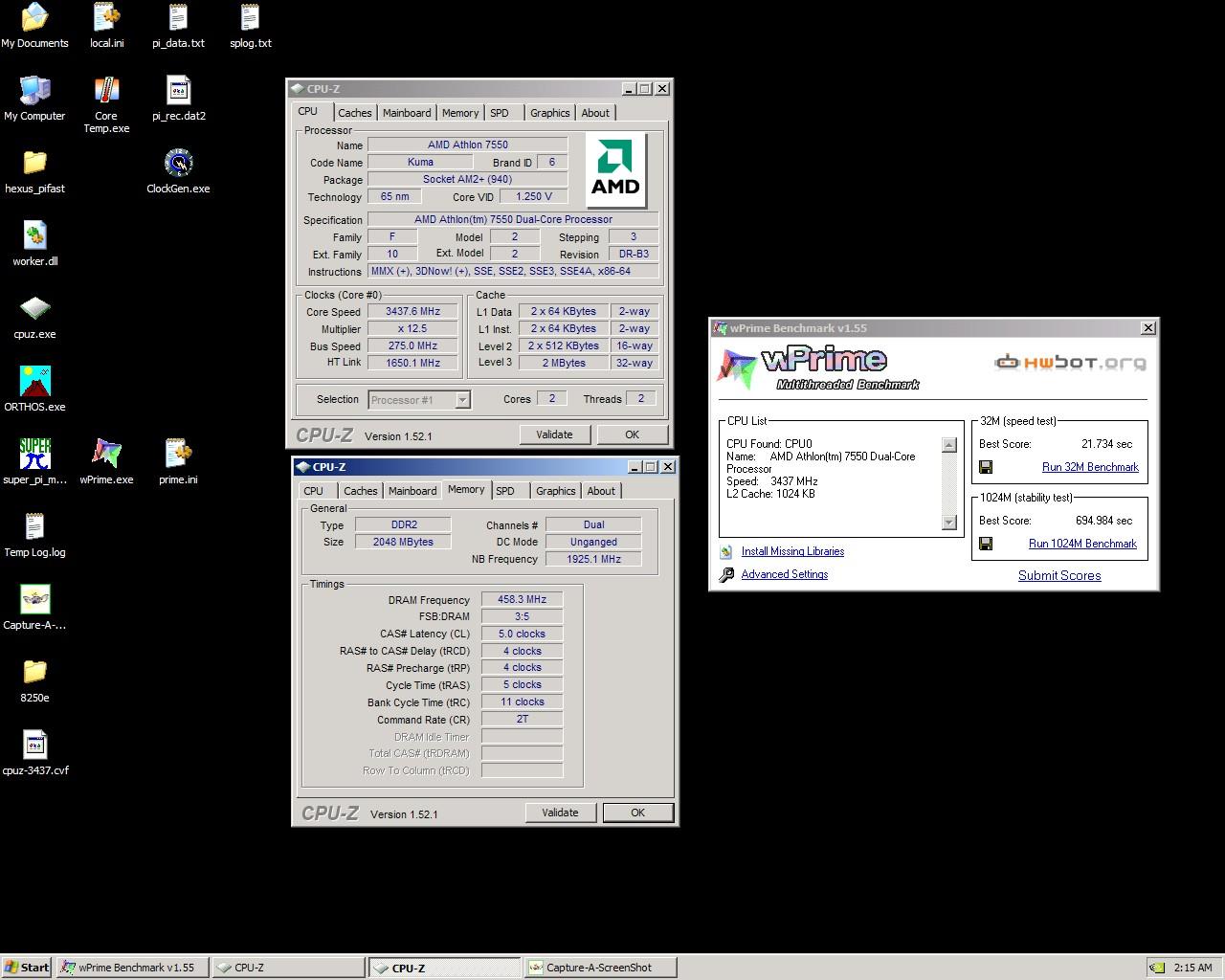Close the wPrime Benchmark window
Screen dimensions: 1225x980
pyautogui.click(x=1148, y=327)
